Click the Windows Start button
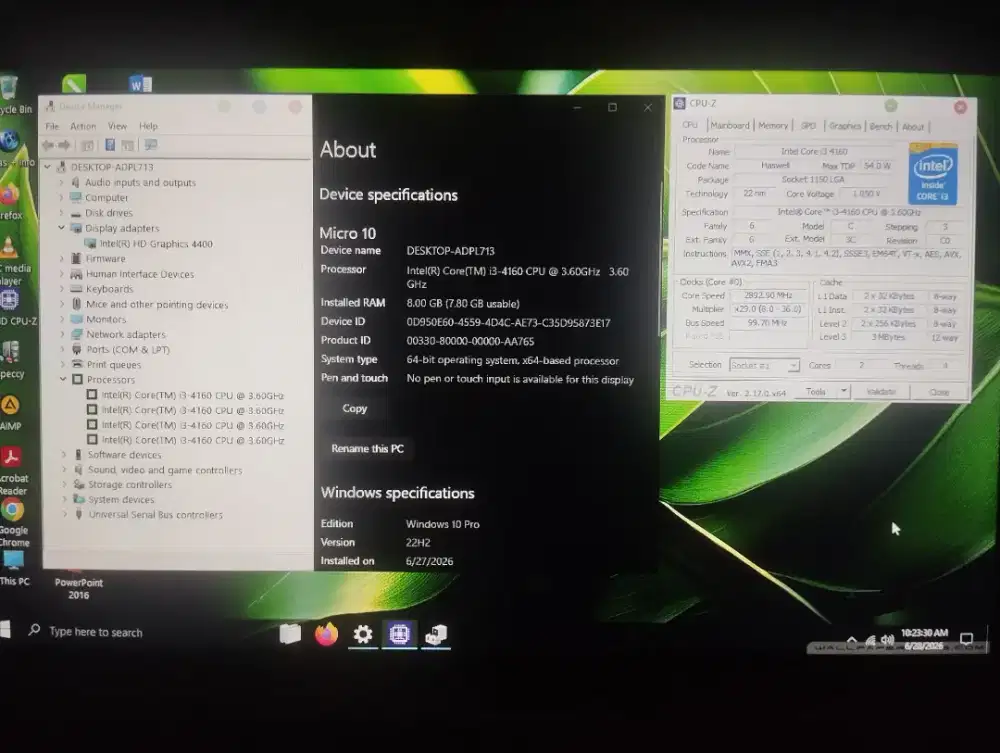This screenshot has width=1000, height=753. (x=4, y=630)
